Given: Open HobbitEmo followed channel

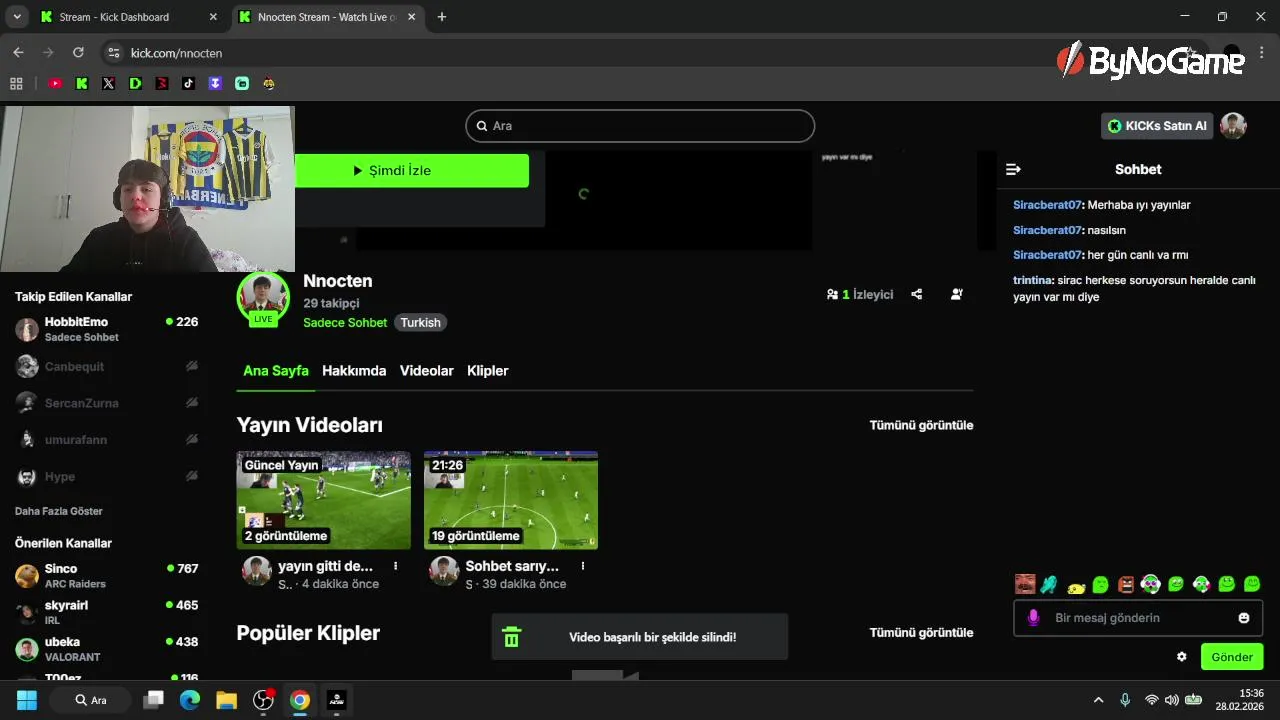Looking at the screenshot, I should point(107,329).
